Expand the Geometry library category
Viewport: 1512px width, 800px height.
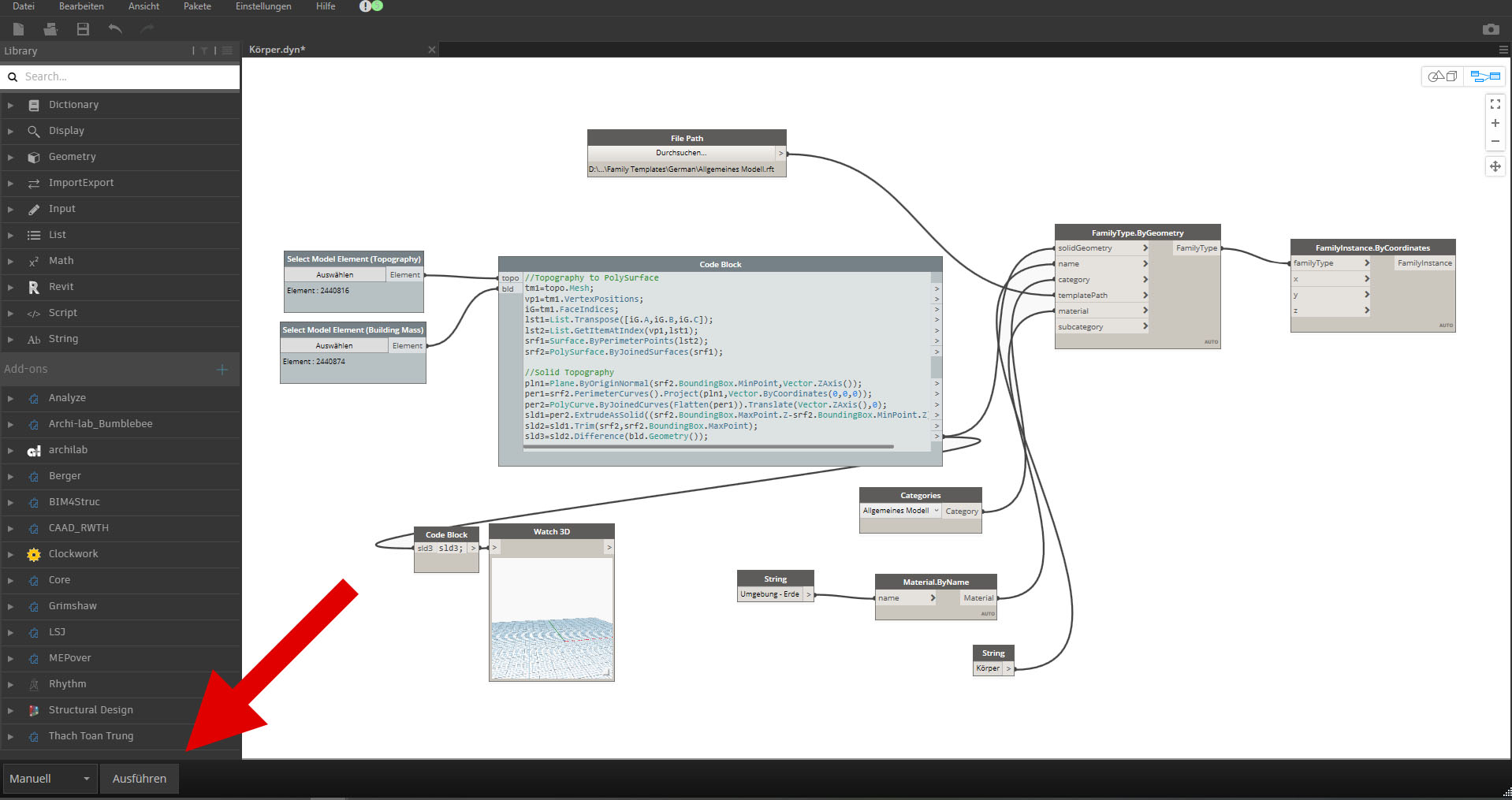[x=73, y=157]
